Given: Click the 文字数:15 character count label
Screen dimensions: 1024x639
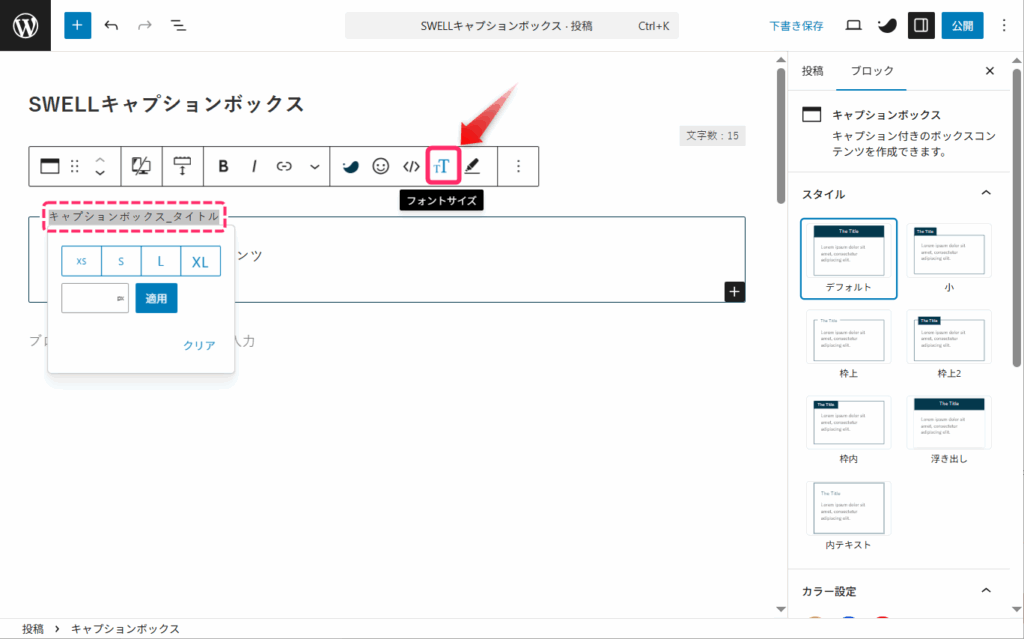Looking at the screenshot, I should [712, 135].
